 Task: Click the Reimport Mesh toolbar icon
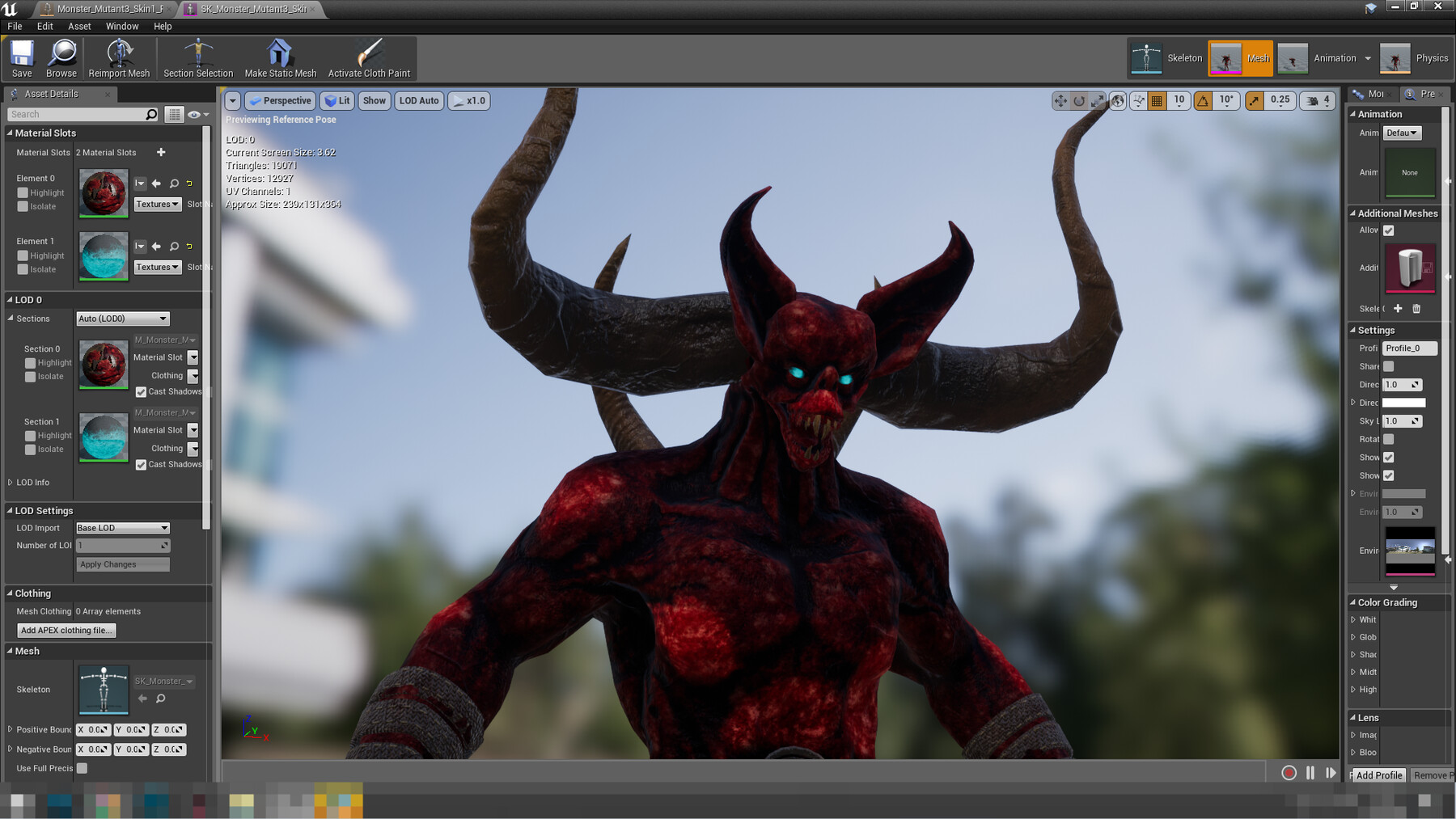[x=119, y=57]
